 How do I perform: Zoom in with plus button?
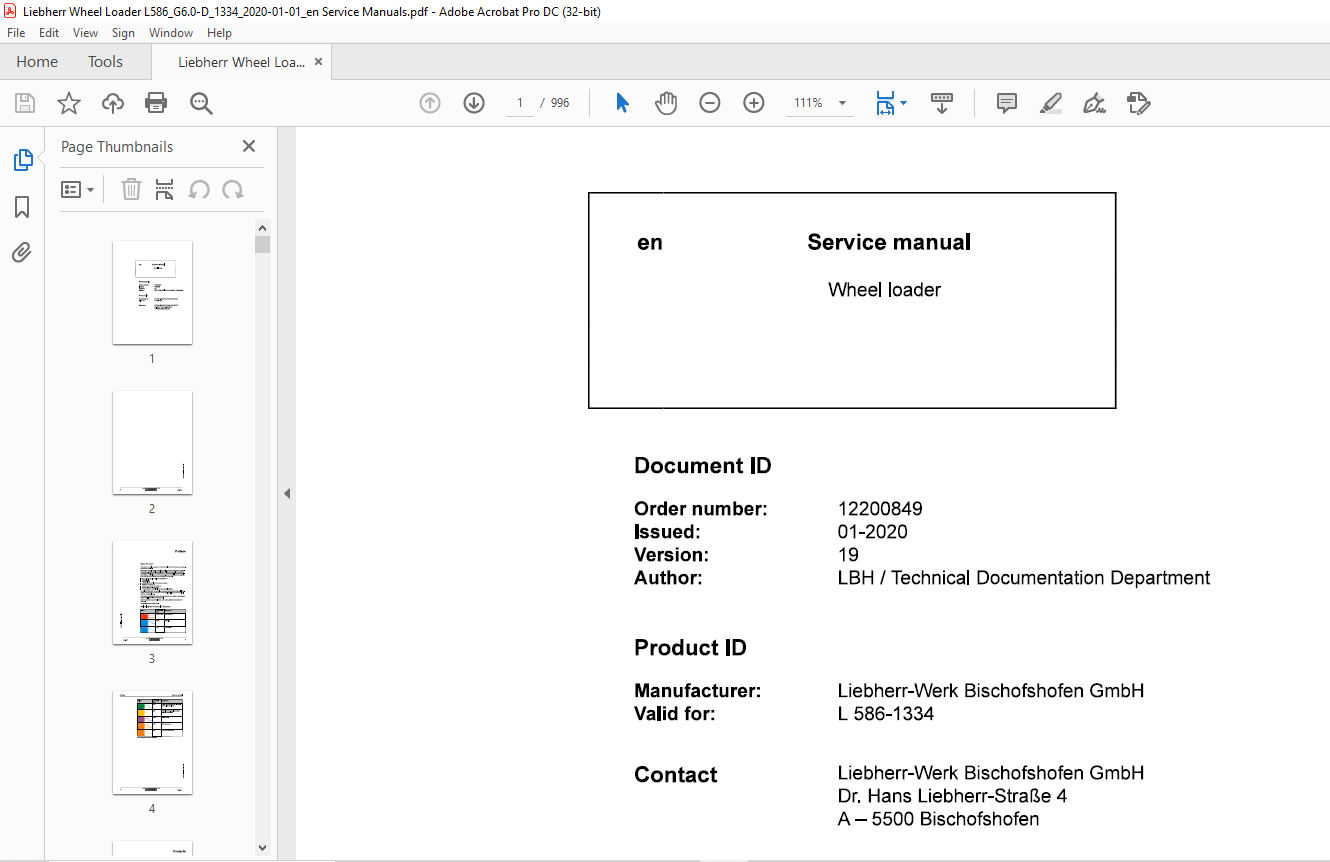(x=754, y=103)
